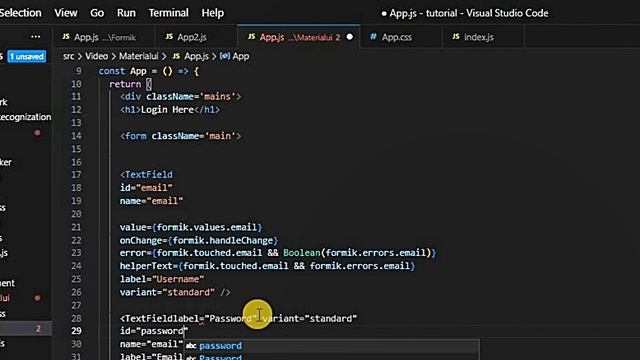
Task: Open the View menu
Action: tap(66, 13)
